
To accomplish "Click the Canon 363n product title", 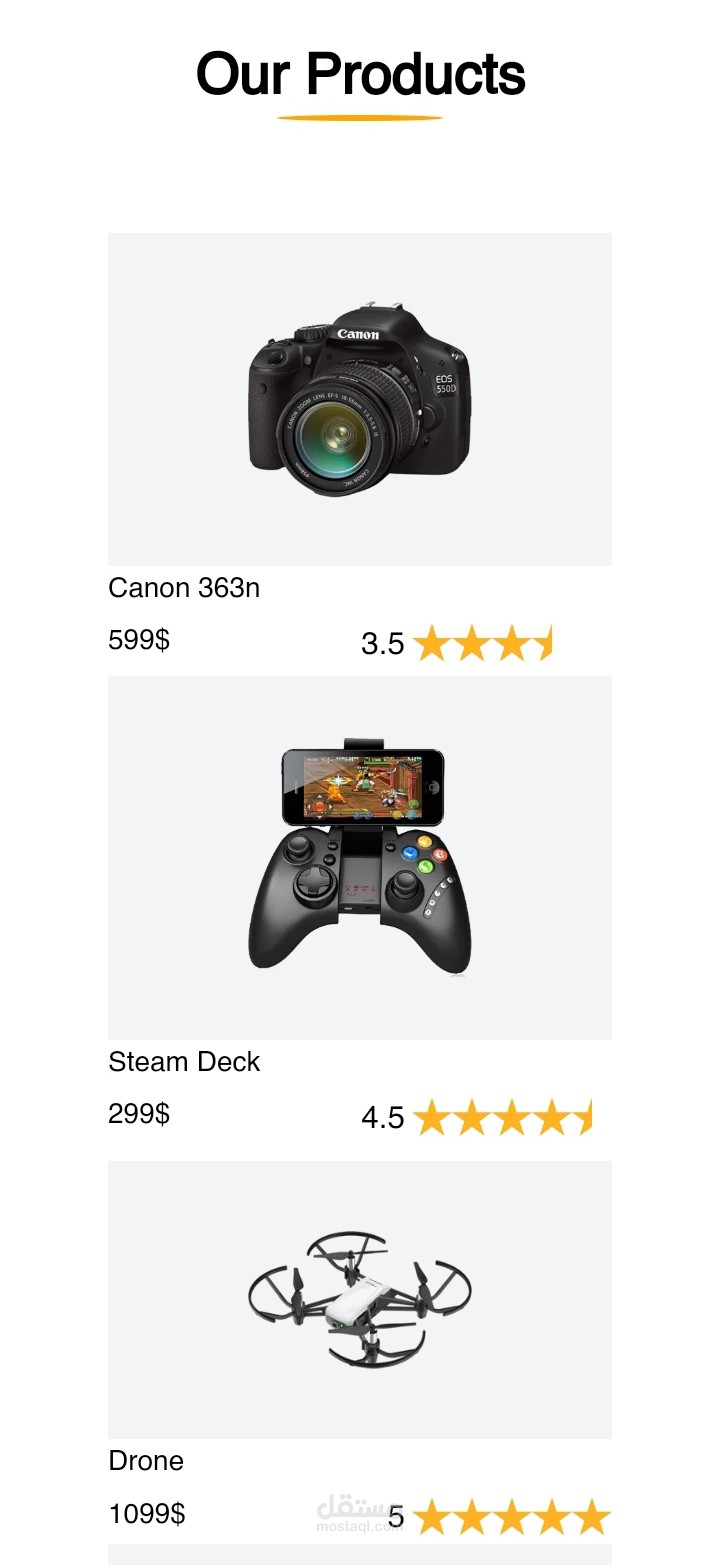I will (x=184, y=588).
